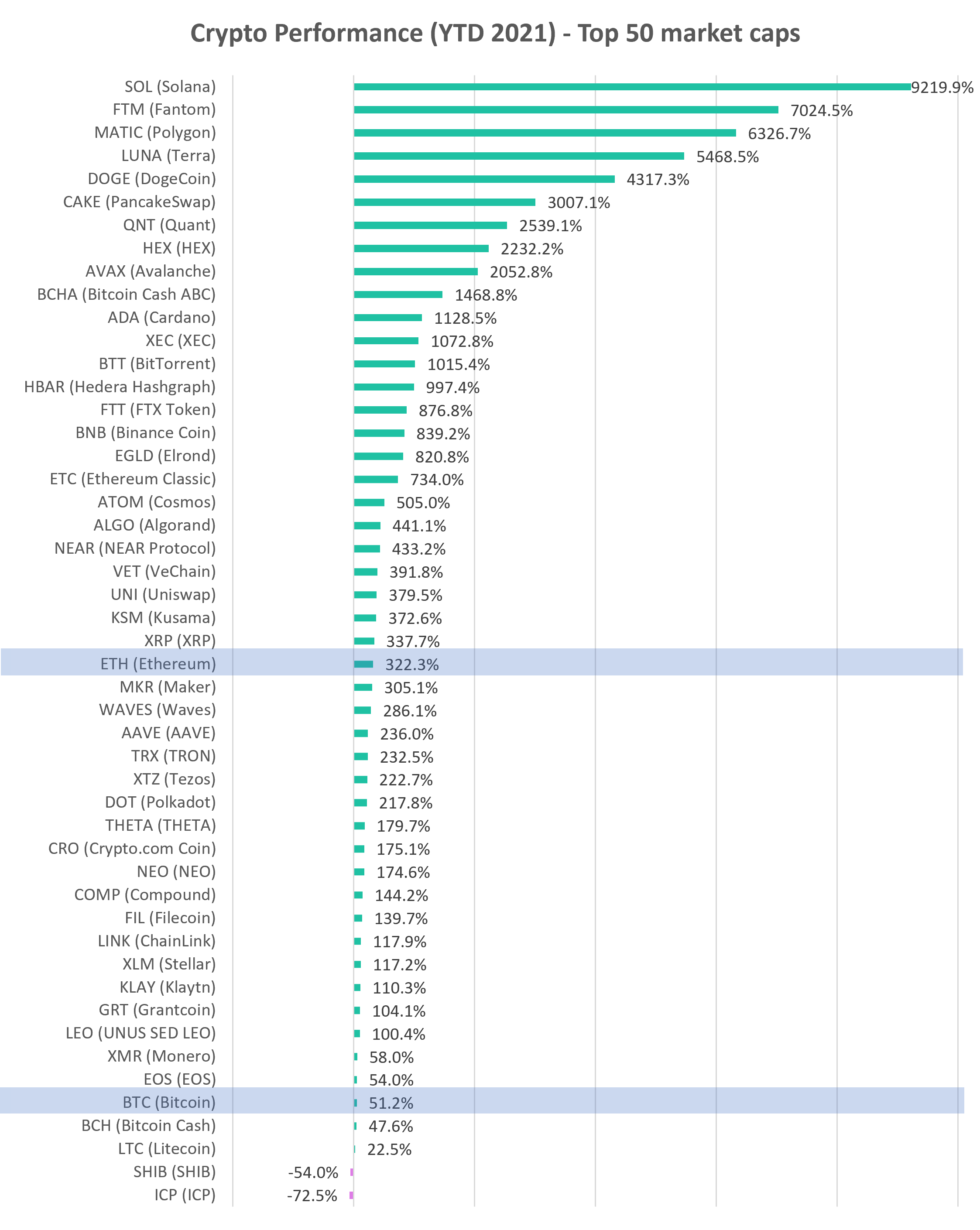Screen dimensions: 980x1230
Task: Click the 3007.1% data label
Action: pyautogui.click(x=579, y=202)
